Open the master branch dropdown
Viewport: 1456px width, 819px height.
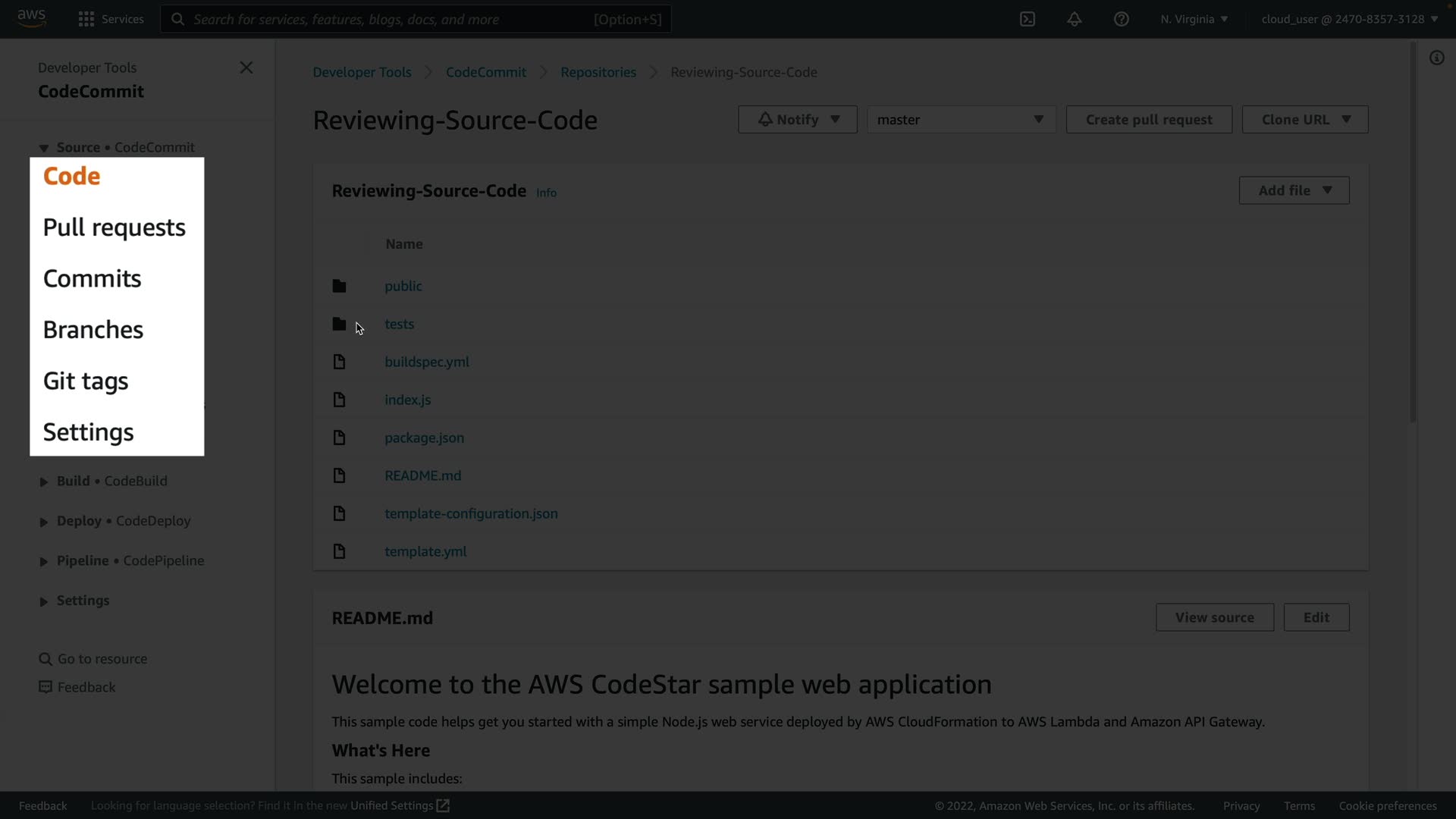[961, 120]
